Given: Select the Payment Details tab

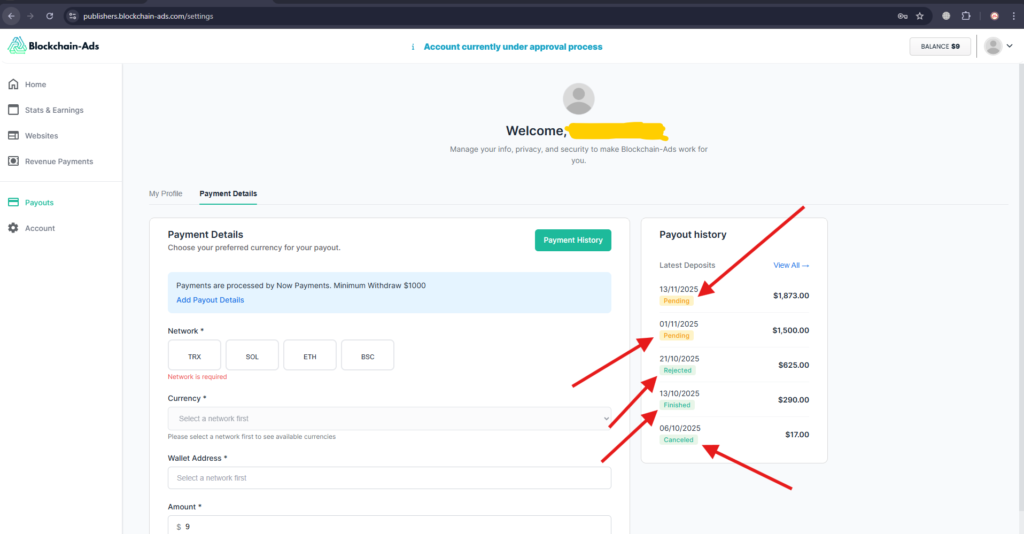Looking at the screenshot, I should [228, 193].
